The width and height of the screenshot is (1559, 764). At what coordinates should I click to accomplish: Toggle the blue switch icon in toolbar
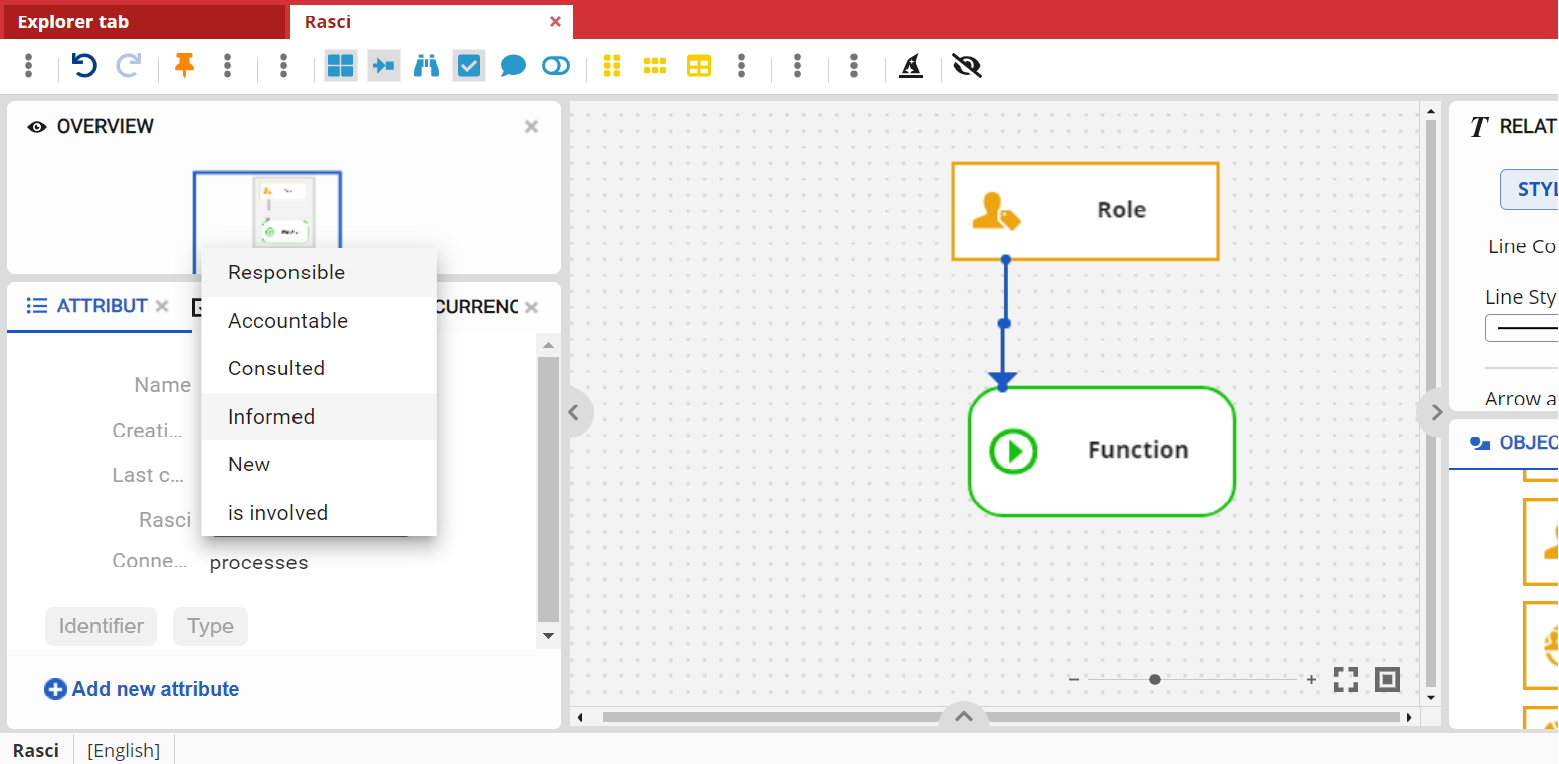[556, 66]
